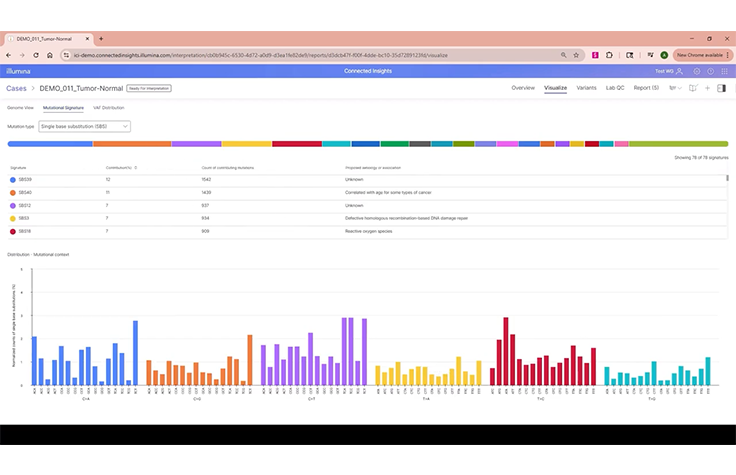Open the apps grid launcher icon

click(724, 71)
